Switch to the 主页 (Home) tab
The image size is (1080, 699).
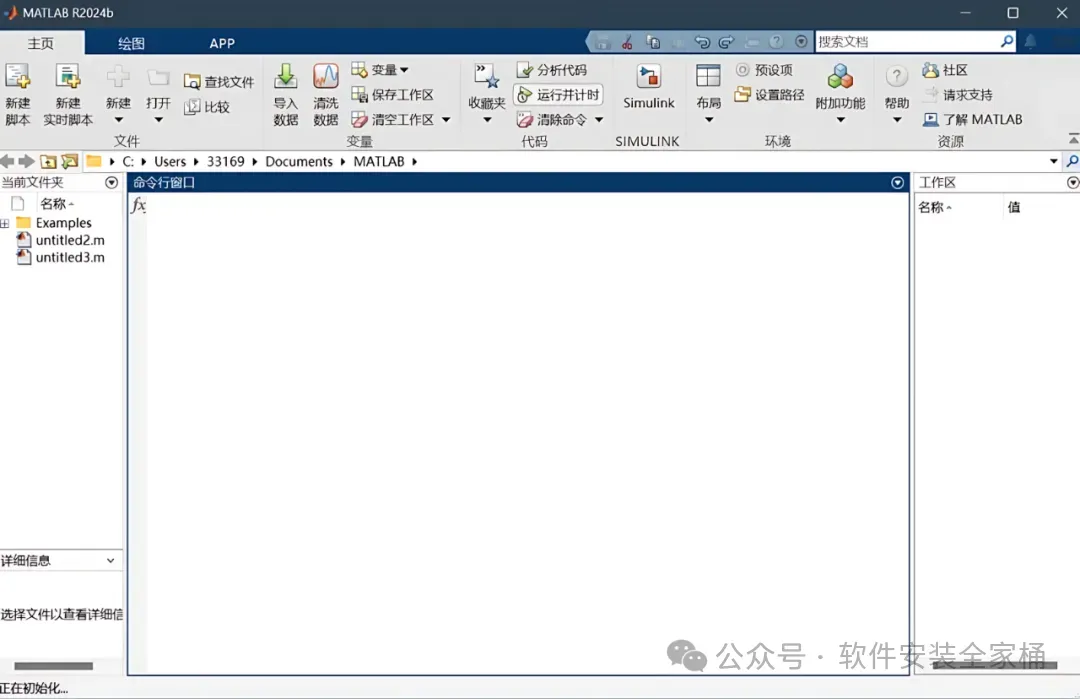click(x=41, y=43)
